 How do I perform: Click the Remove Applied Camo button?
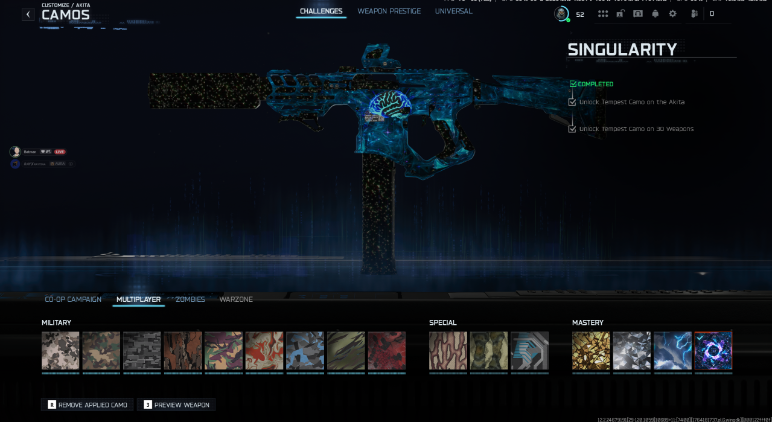click(87, 405)
